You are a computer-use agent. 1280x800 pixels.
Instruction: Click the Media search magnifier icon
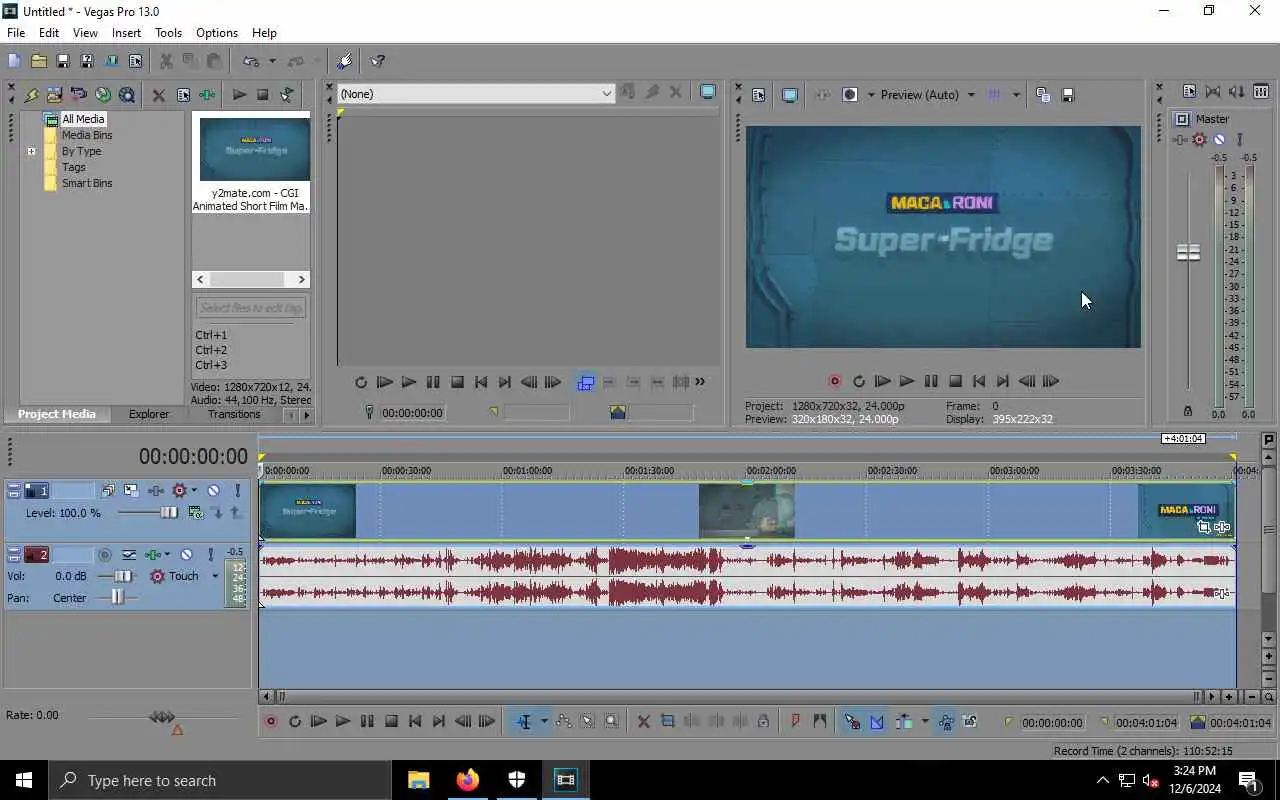point(127,95)
